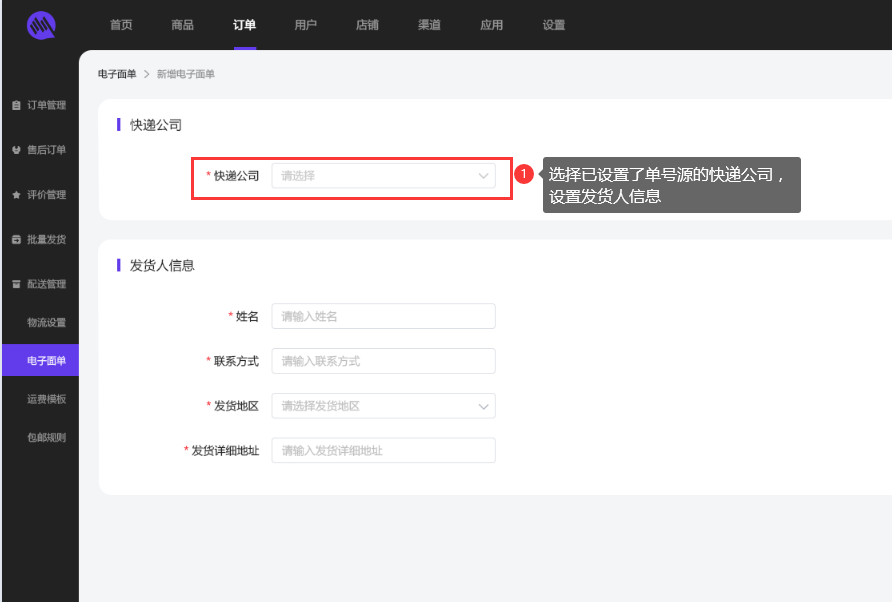
Task: Open 物流设置 submenu item
Action: (x=47, y=323)
